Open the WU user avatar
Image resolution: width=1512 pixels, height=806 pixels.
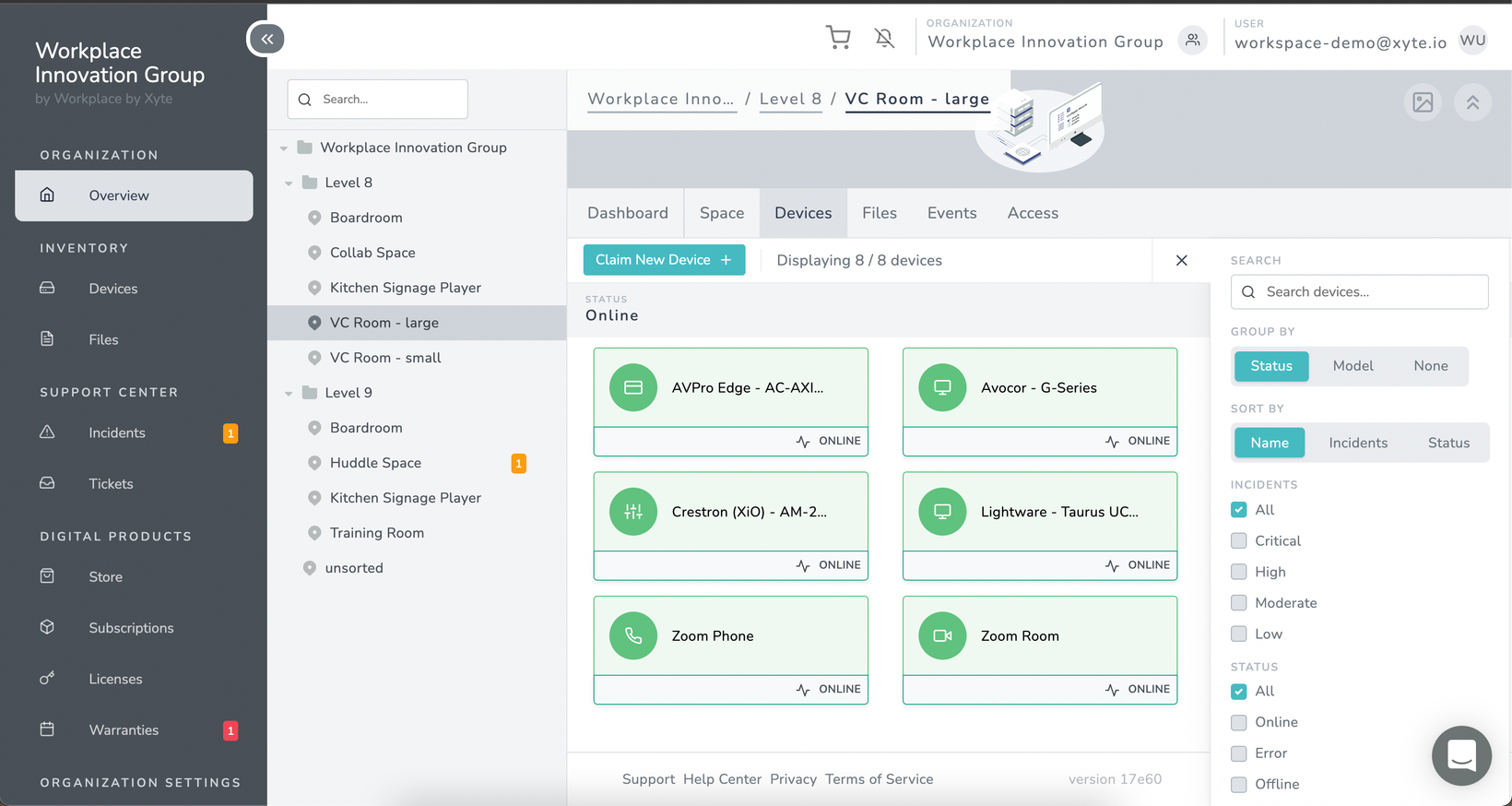(x=1472, y=41)
